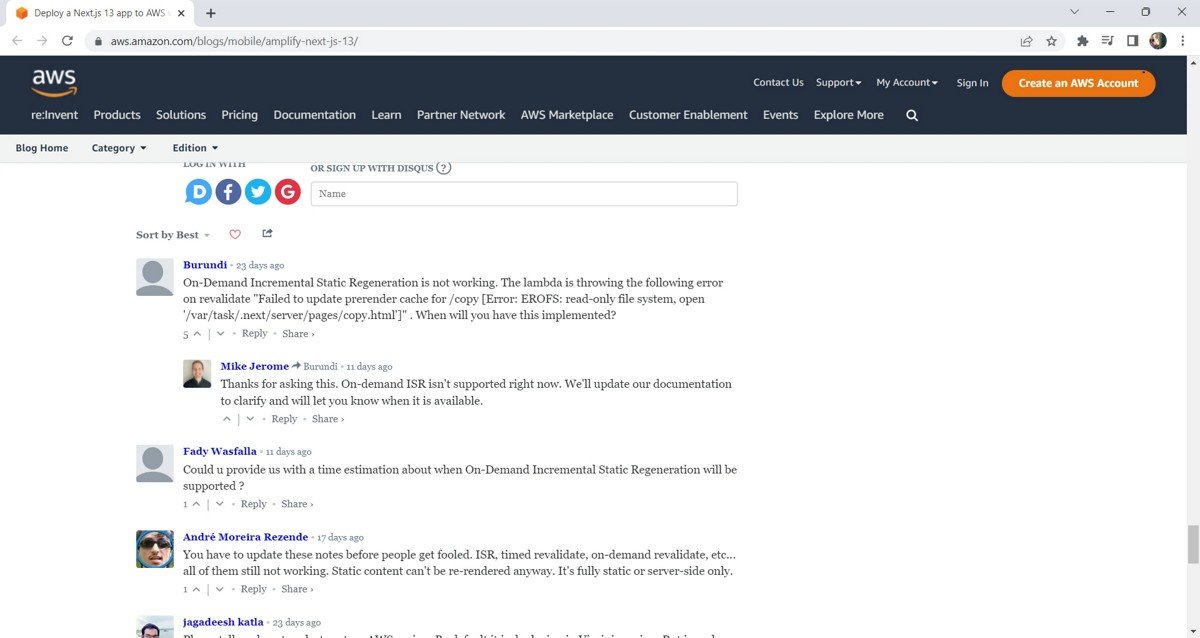Open the browser extensions puzzle icon

click(x=1082, y=41)
